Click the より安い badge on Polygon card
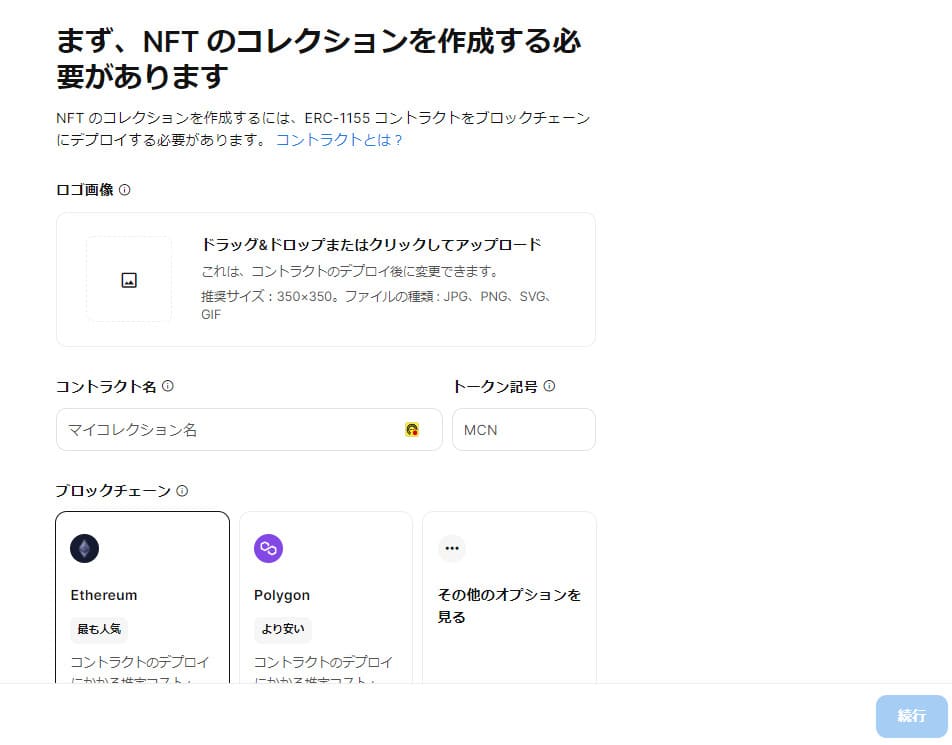 point(281,629)
